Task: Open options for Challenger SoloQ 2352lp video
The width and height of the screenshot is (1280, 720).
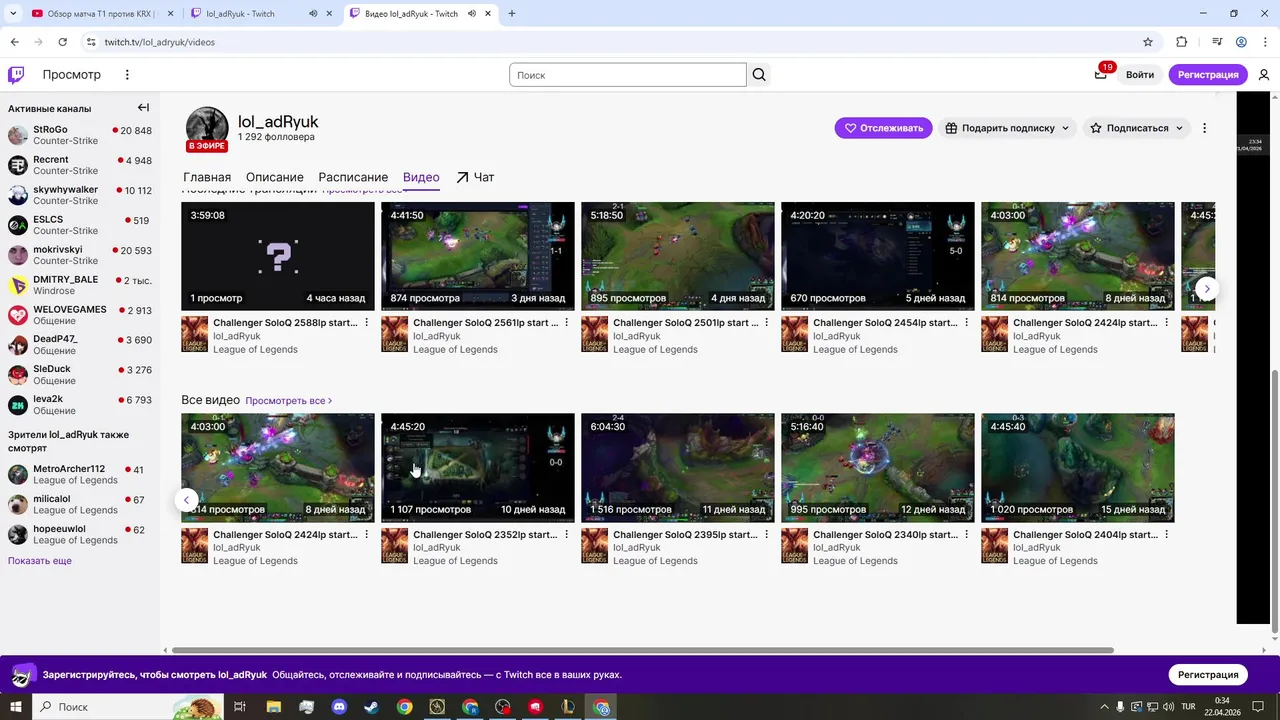Action: [567, 535]
